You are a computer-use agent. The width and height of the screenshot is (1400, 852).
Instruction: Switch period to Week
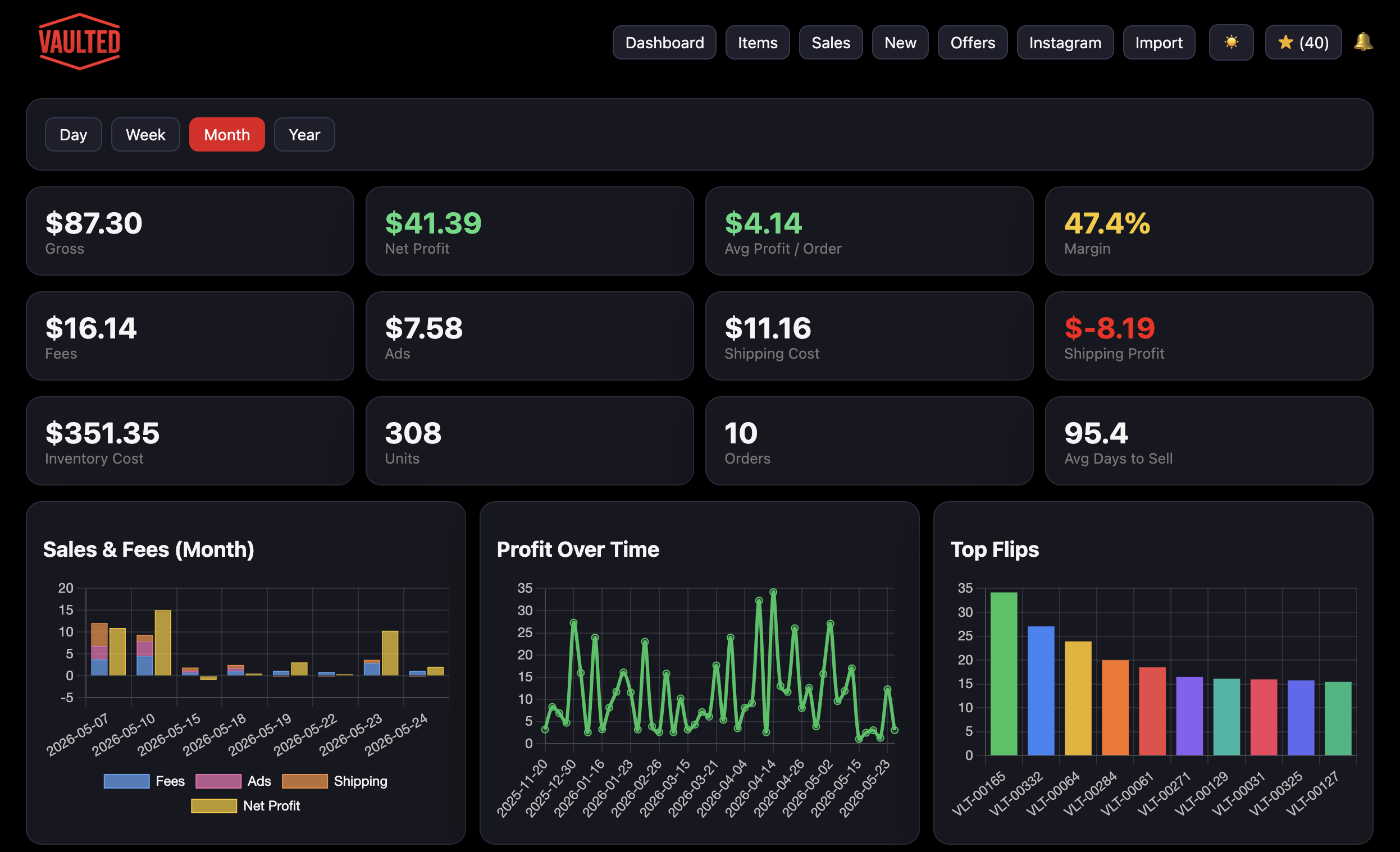(145, 135)
